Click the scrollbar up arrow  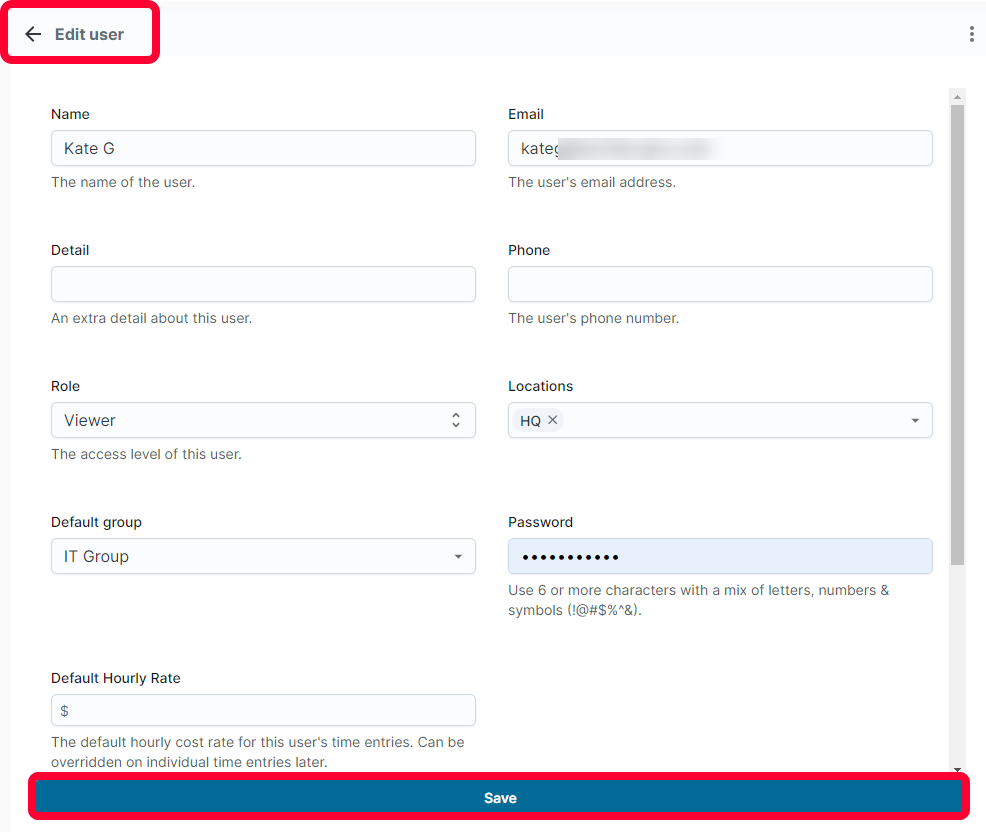pos(957,97)
